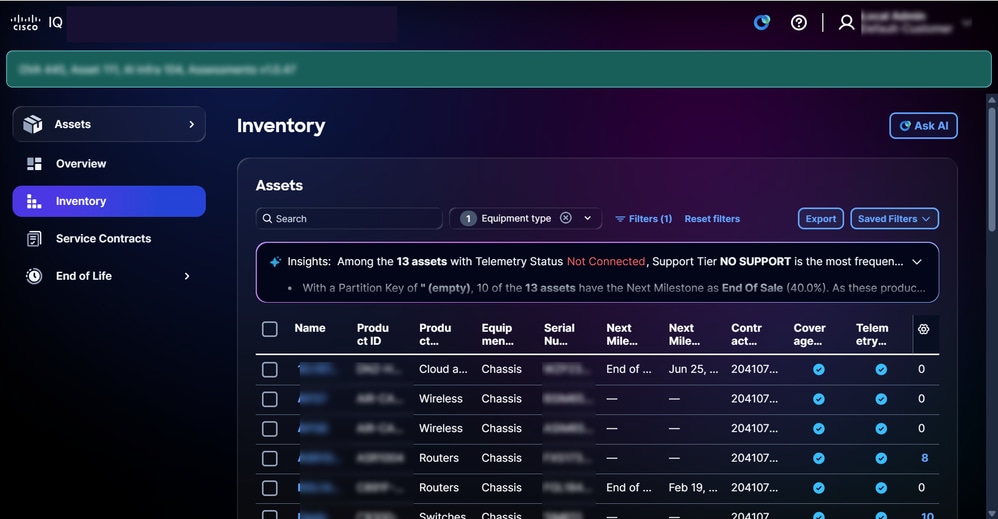Click the magnifier icon in Search box
The width and height of the screenshot is (998, 519).
tap(267, 218)
